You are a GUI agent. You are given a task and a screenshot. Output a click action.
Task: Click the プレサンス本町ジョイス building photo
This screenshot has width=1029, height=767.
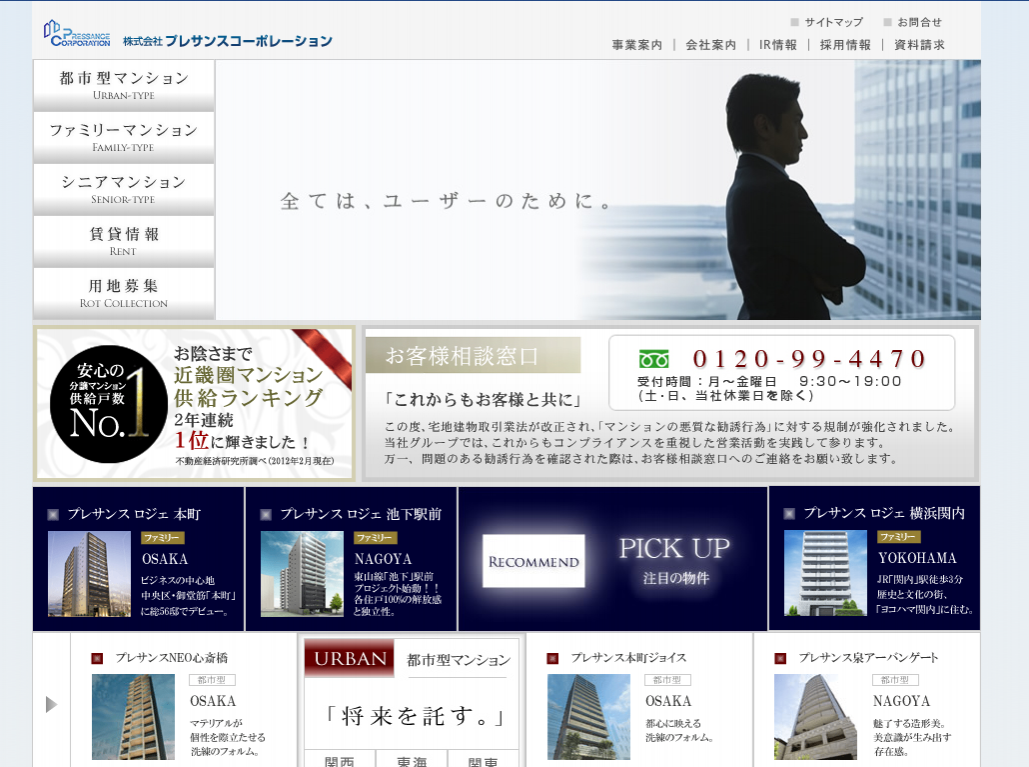tap(588, 716)
